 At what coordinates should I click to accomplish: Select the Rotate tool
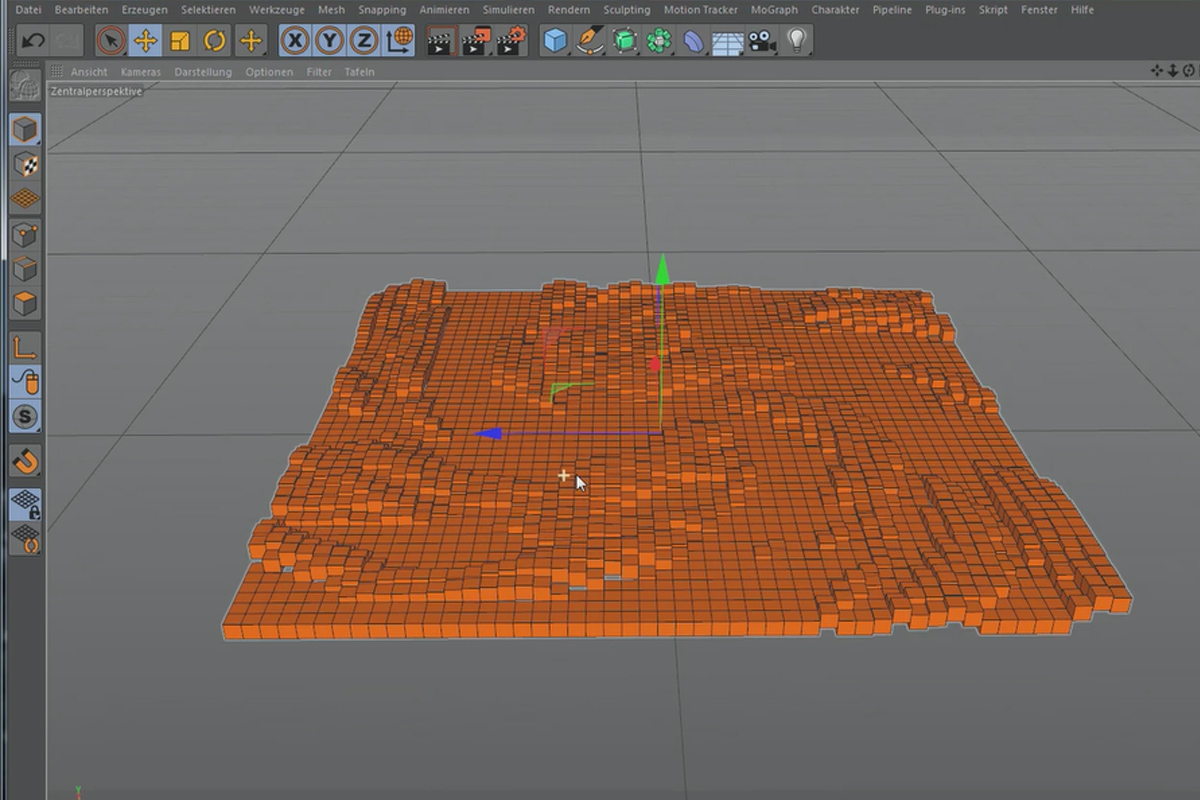click(214, 40)
